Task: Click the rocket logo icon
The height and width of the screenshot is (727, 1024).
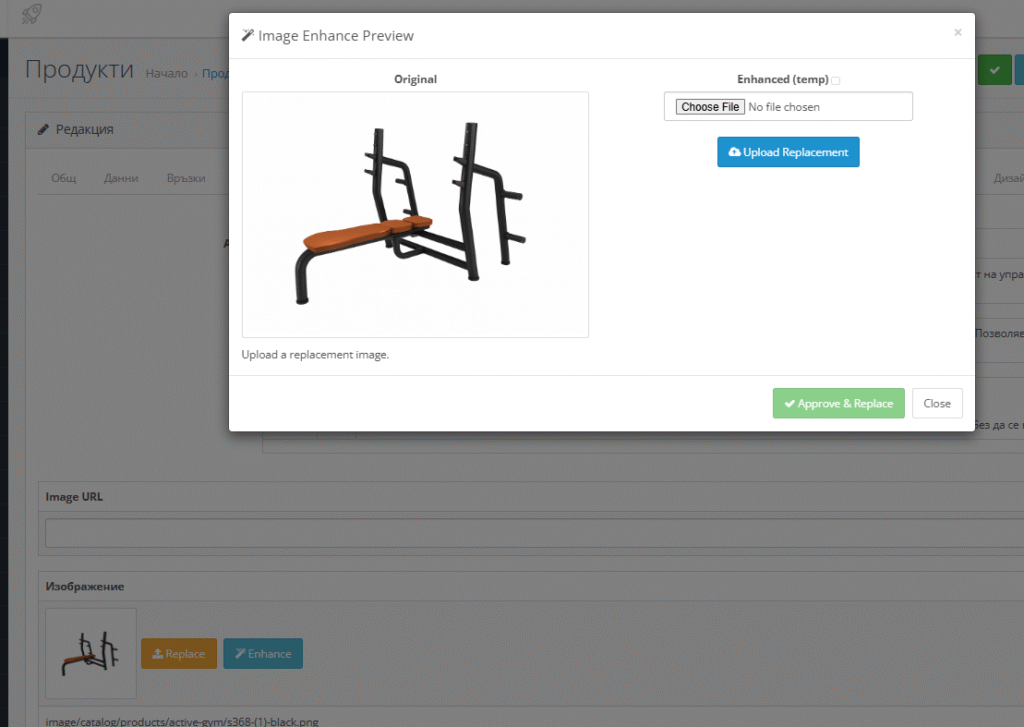Action: point(31,14)
